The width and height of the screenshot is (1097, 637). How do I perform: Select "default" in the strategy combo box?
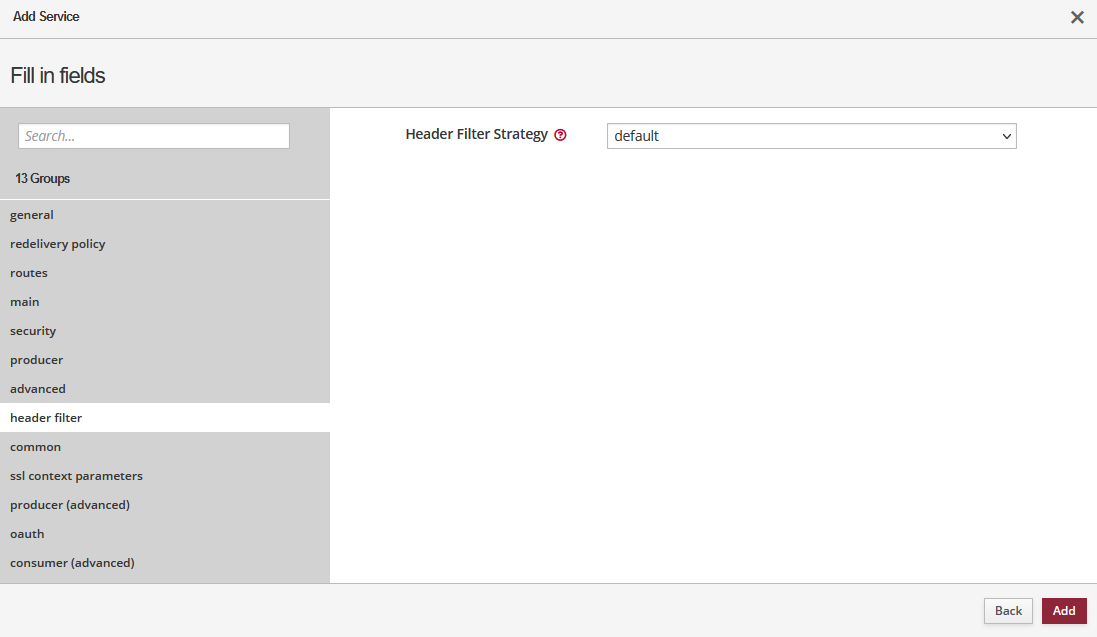(810, 136)
